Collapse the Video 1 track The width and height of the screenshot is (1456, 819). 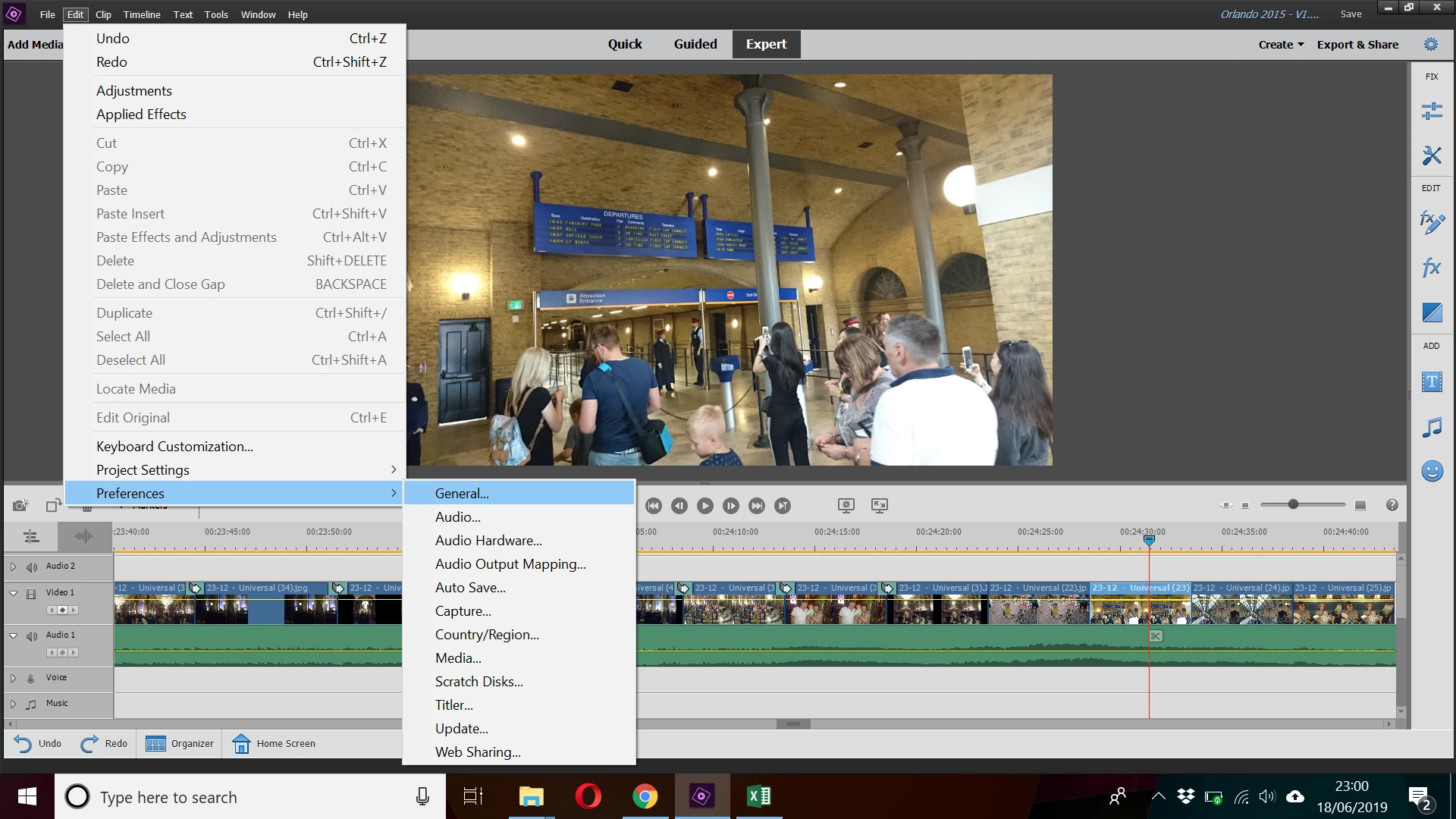[x=13, y=593]
